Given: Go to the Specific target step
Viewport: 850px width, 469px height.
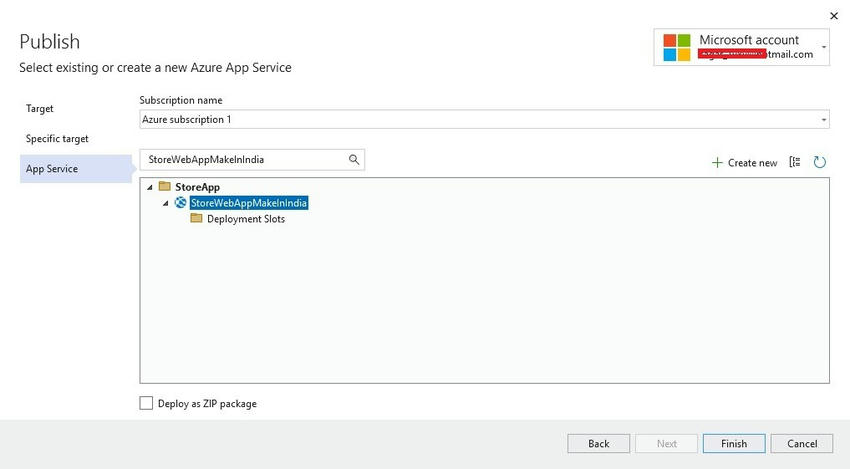Looking at the screenshot, I should coord(57,139).
